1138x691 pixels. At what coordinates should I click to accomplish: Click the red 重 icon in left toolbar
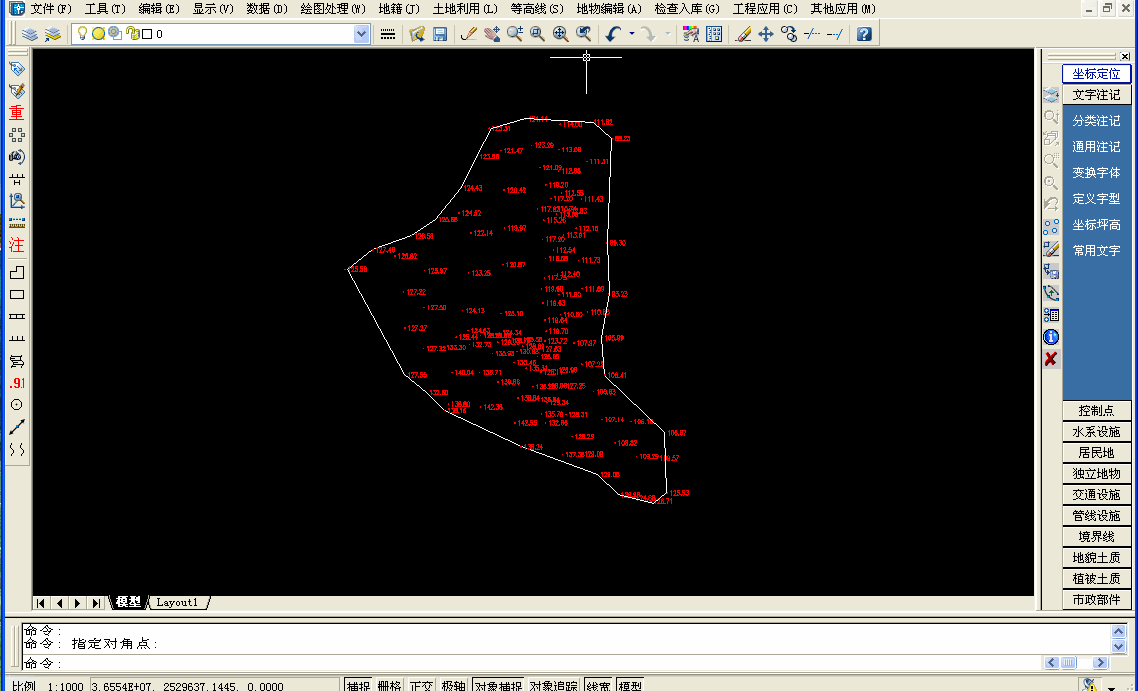click(x=16, y=113)
